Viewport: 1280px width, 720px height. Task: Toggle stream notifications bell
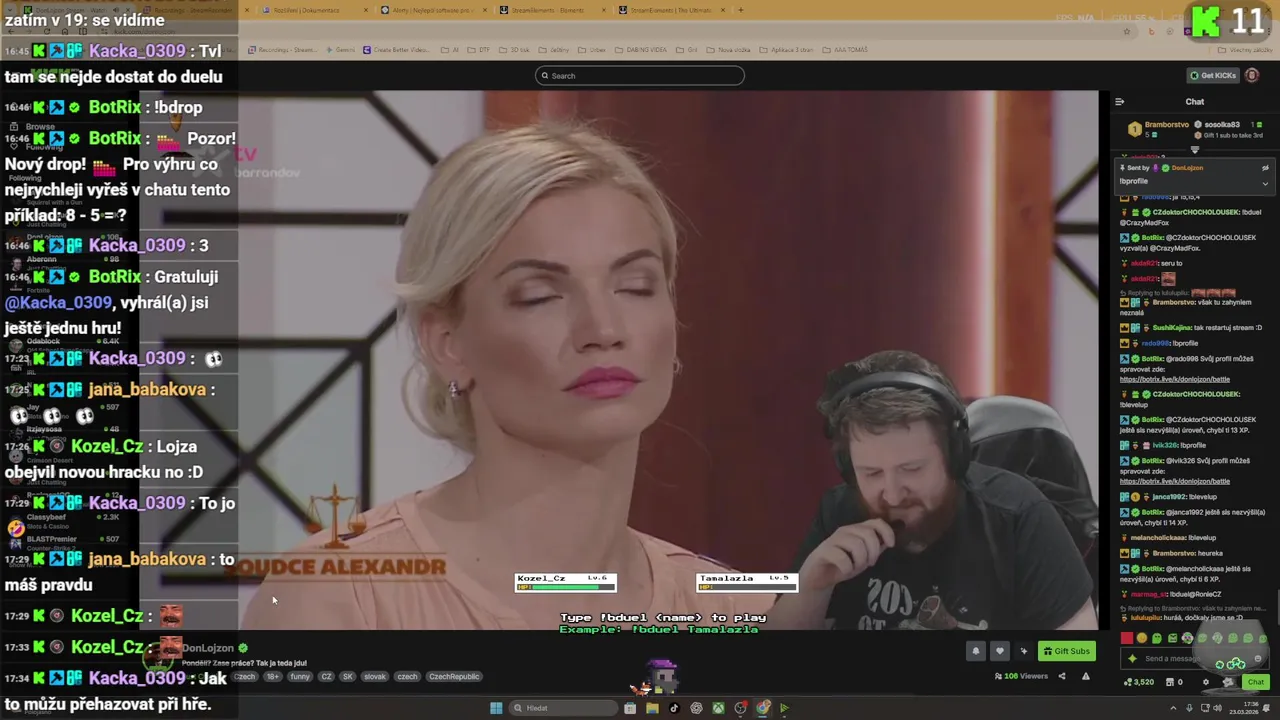click(x=976, y=651)
